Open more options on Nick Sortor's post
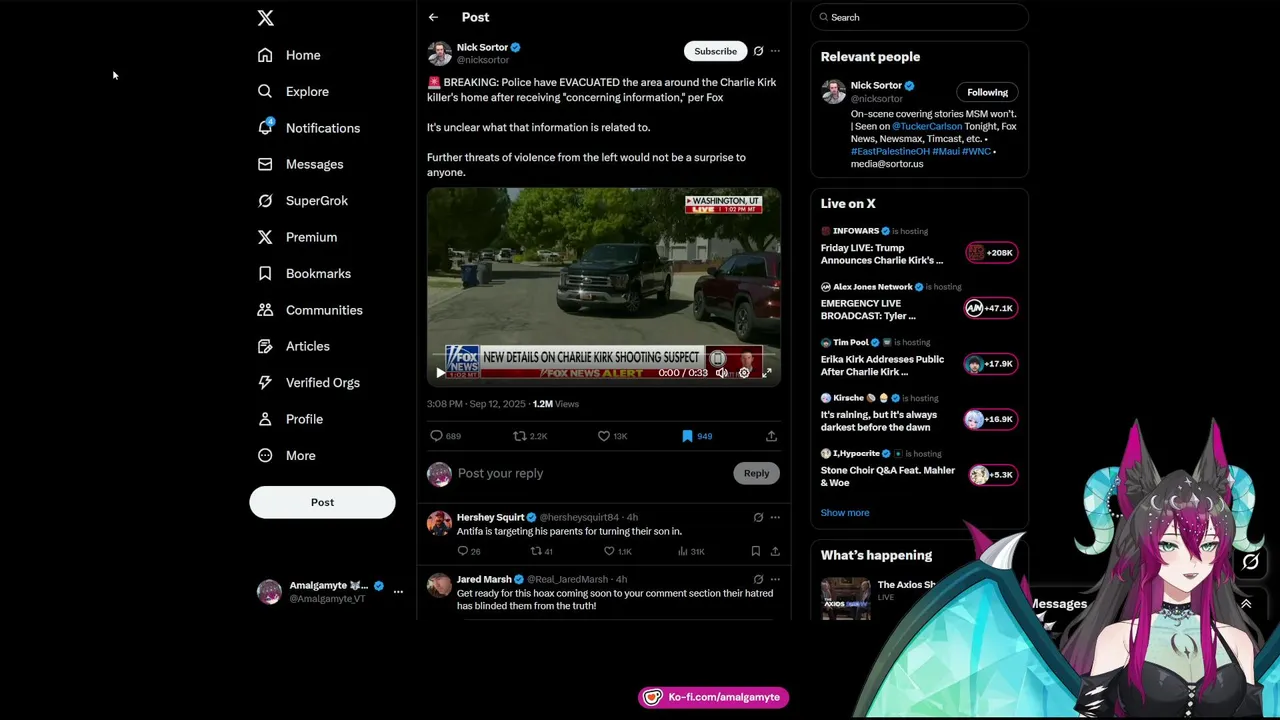 (775, 51)
